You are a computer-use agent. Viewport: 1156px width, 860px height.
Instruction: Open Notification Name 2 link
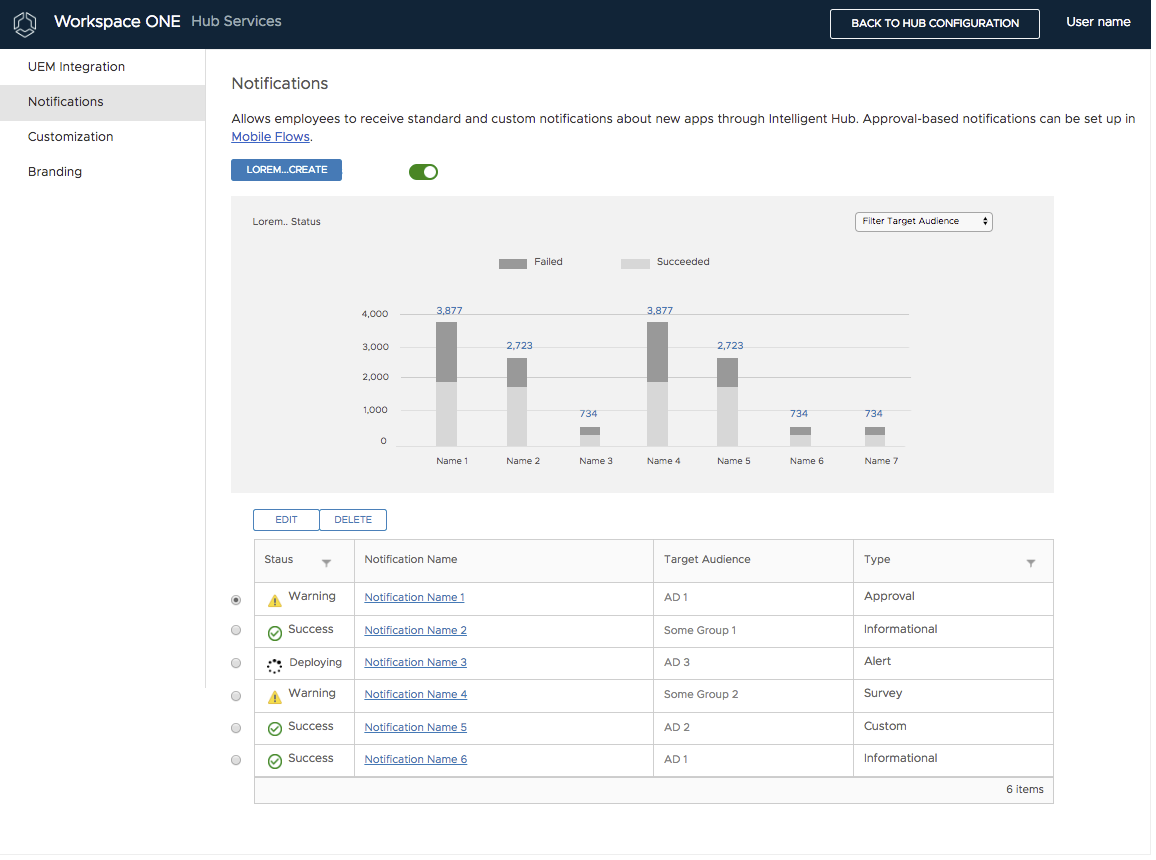click(415, 630)
